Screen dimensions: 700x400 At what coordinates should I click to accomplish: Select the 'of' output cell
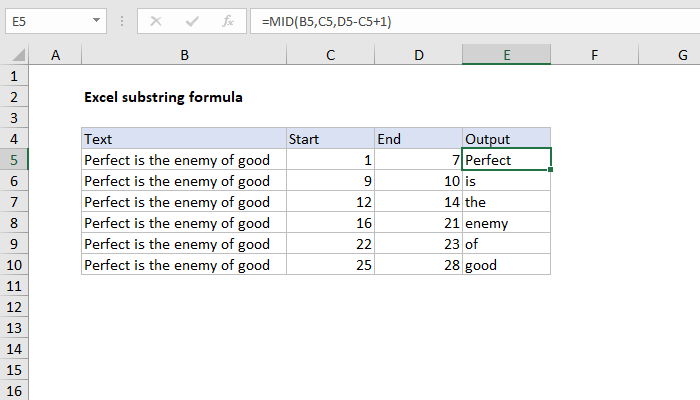coord(506,244)
